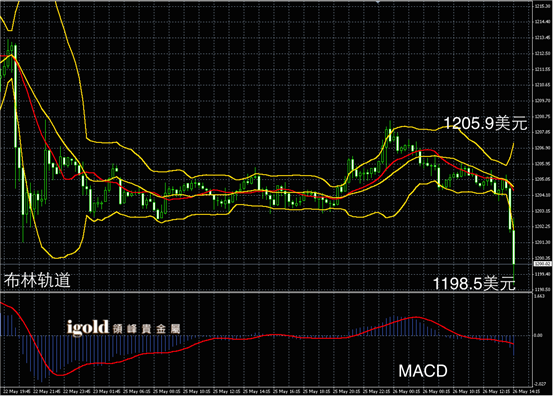
Task: Click the 1209.70 price axis value
Action: 542,101
